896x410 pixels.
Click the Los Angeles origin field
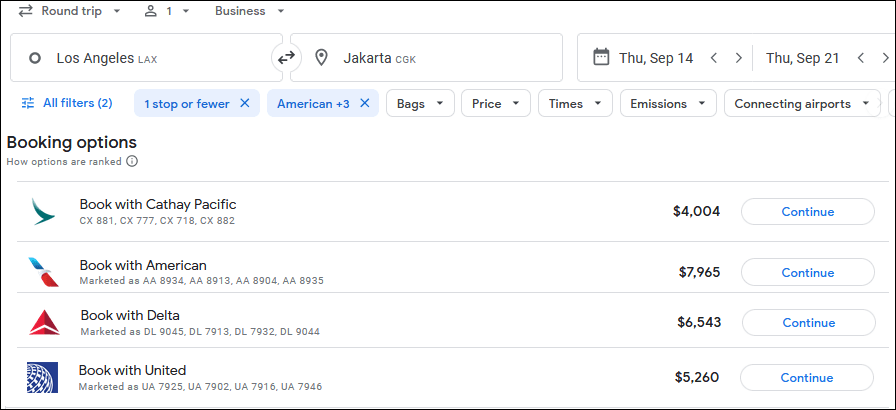[x=146, y=58]
